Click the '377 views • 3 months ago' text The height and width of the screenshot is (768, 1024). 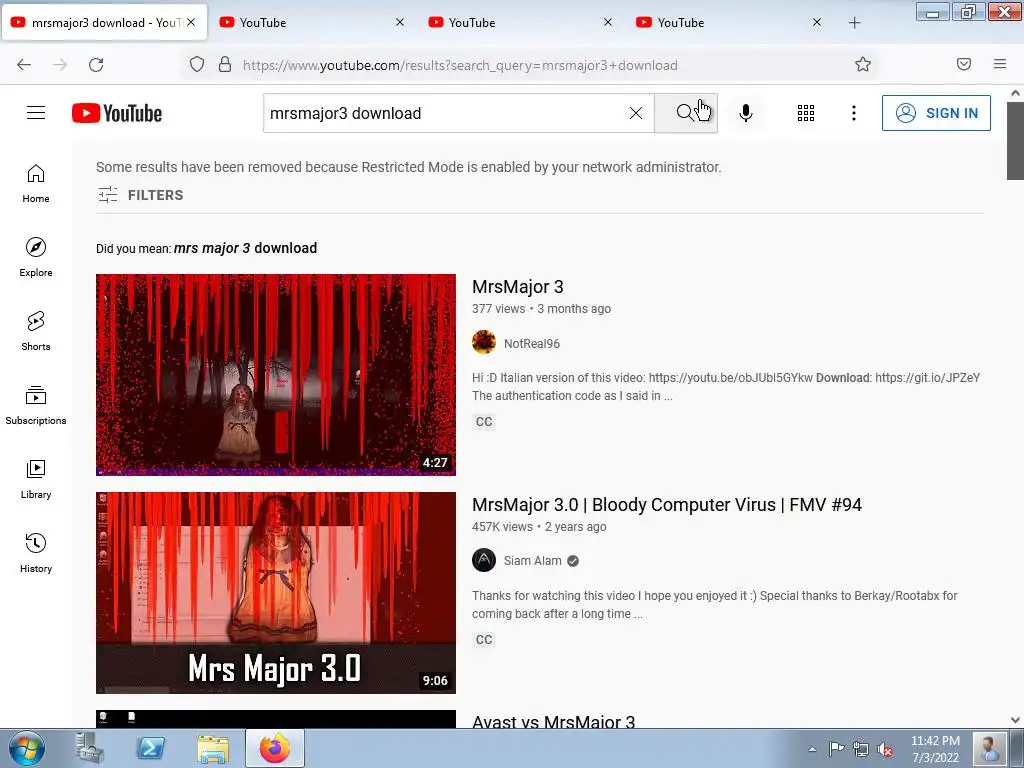coord(541,309)
